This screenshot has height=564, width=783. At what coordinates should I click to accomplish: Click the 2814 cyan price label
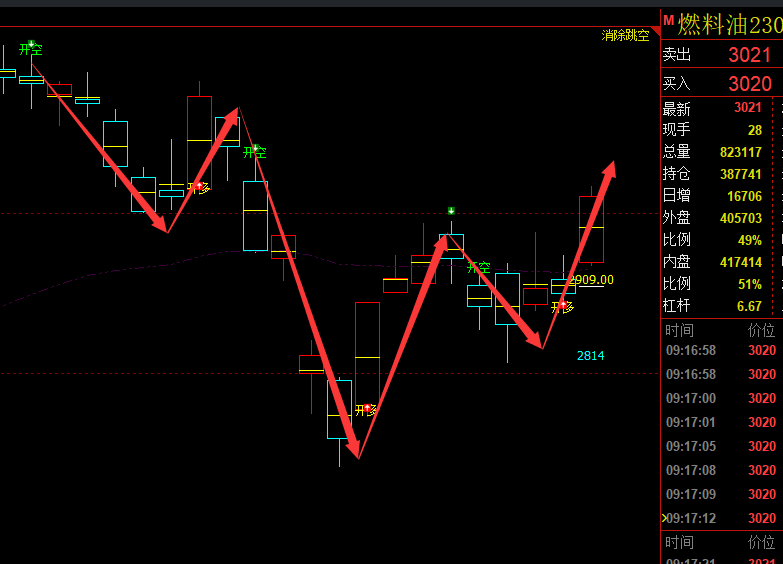[590, 355]
